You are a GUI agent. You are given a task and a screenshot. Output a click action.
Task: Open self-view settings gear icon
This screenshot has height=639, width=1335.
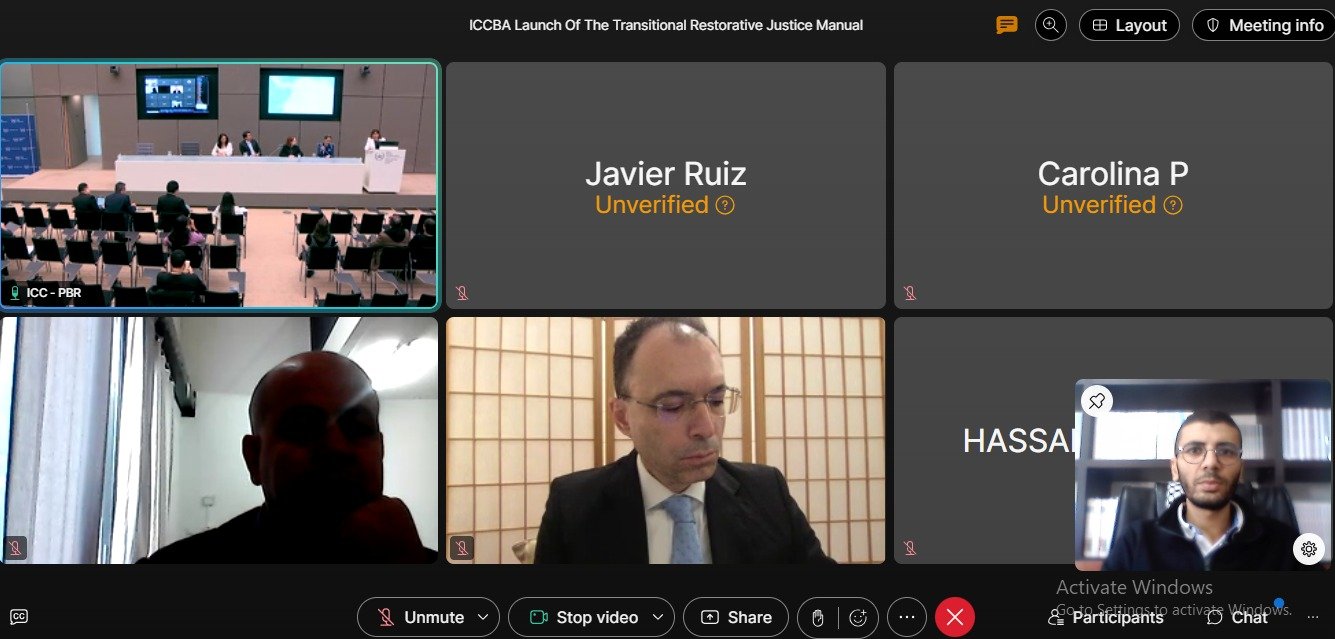[x=1309, y=548]
